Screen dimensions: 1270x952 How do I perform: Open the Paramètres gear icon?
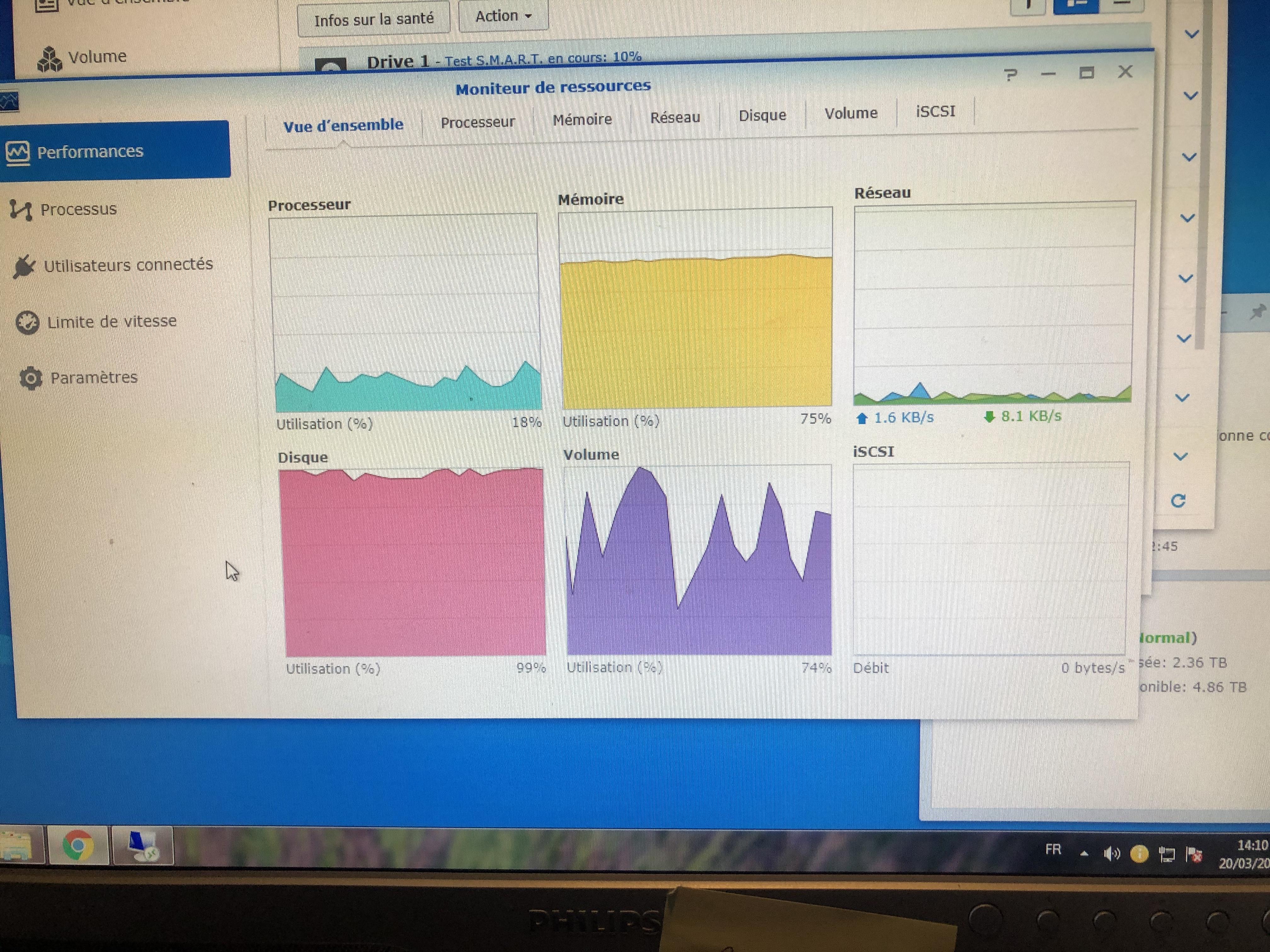point(31,378)
